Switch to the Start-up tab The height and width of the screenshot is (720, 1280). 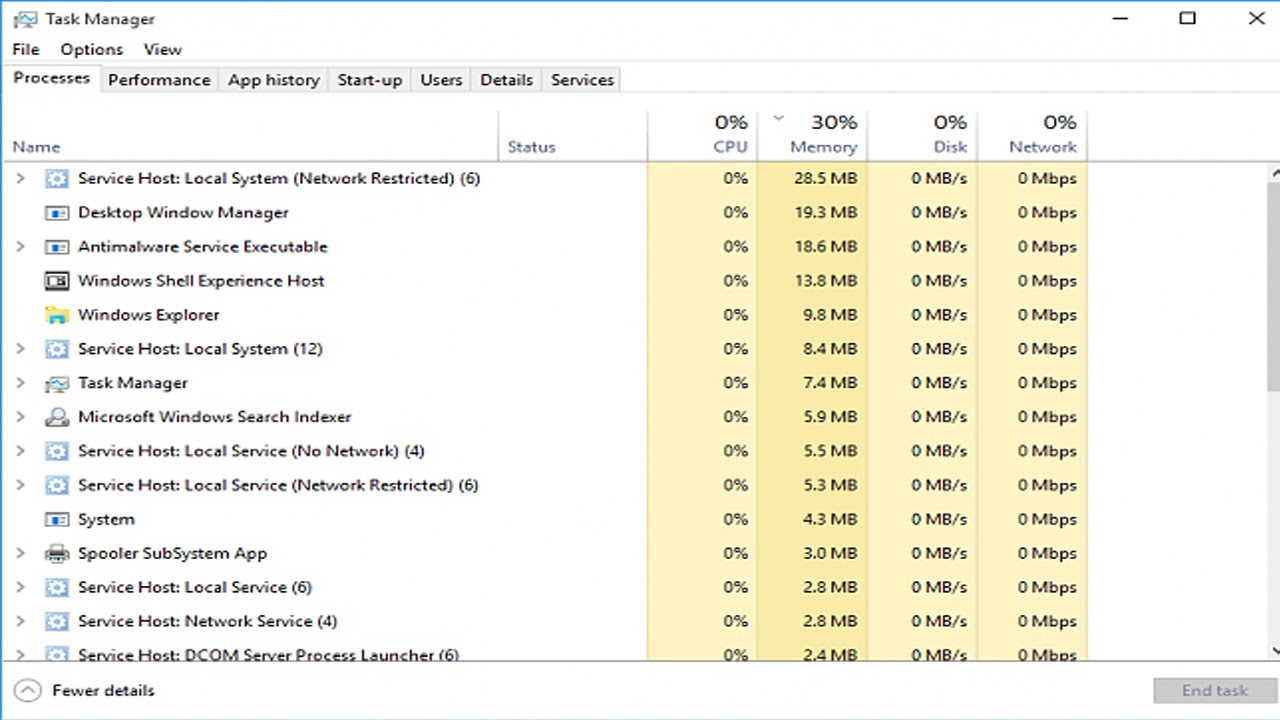369,80
